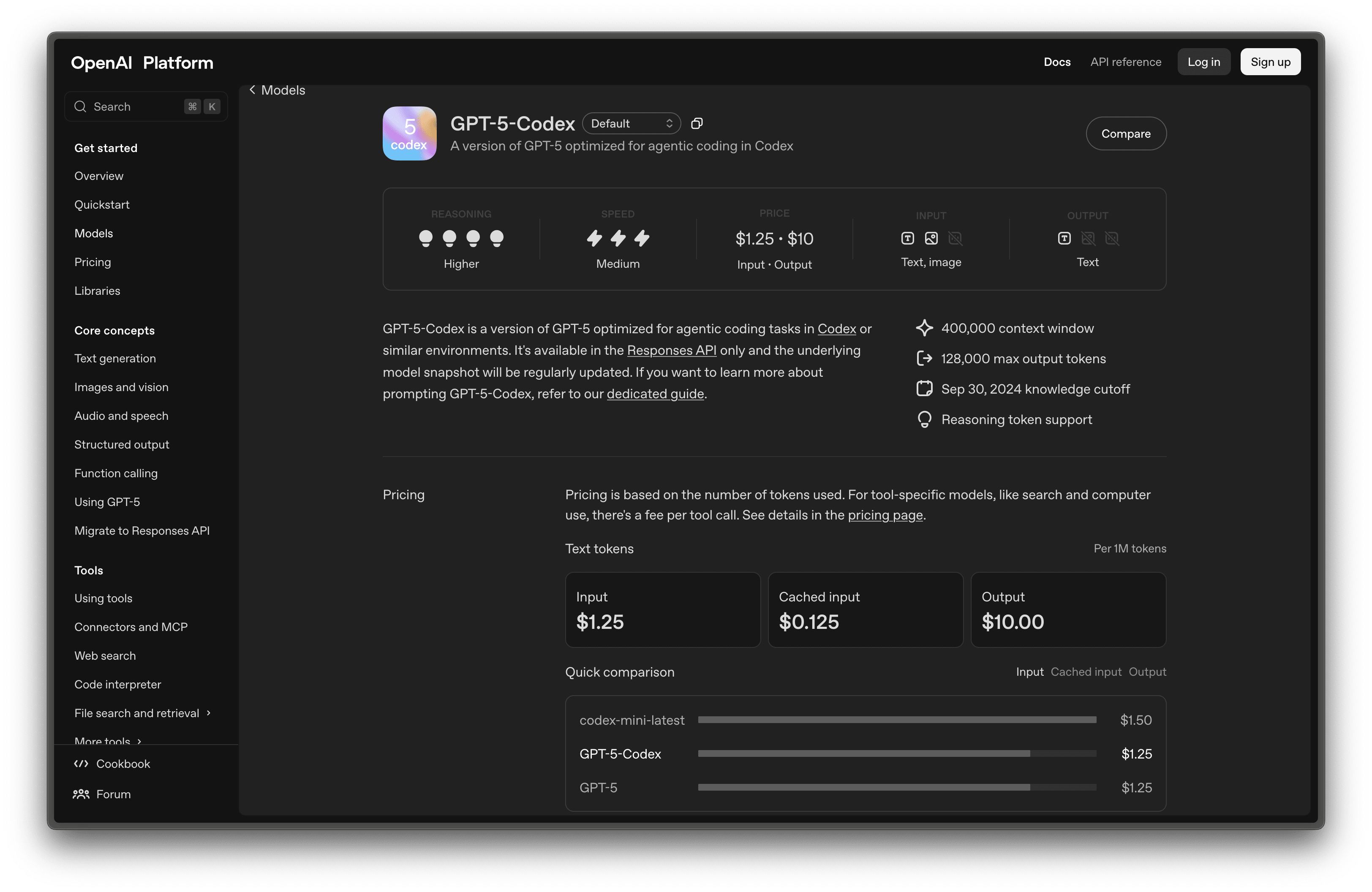Open Connectors and MCP page

pyautogui.click(x=131, y=627)
